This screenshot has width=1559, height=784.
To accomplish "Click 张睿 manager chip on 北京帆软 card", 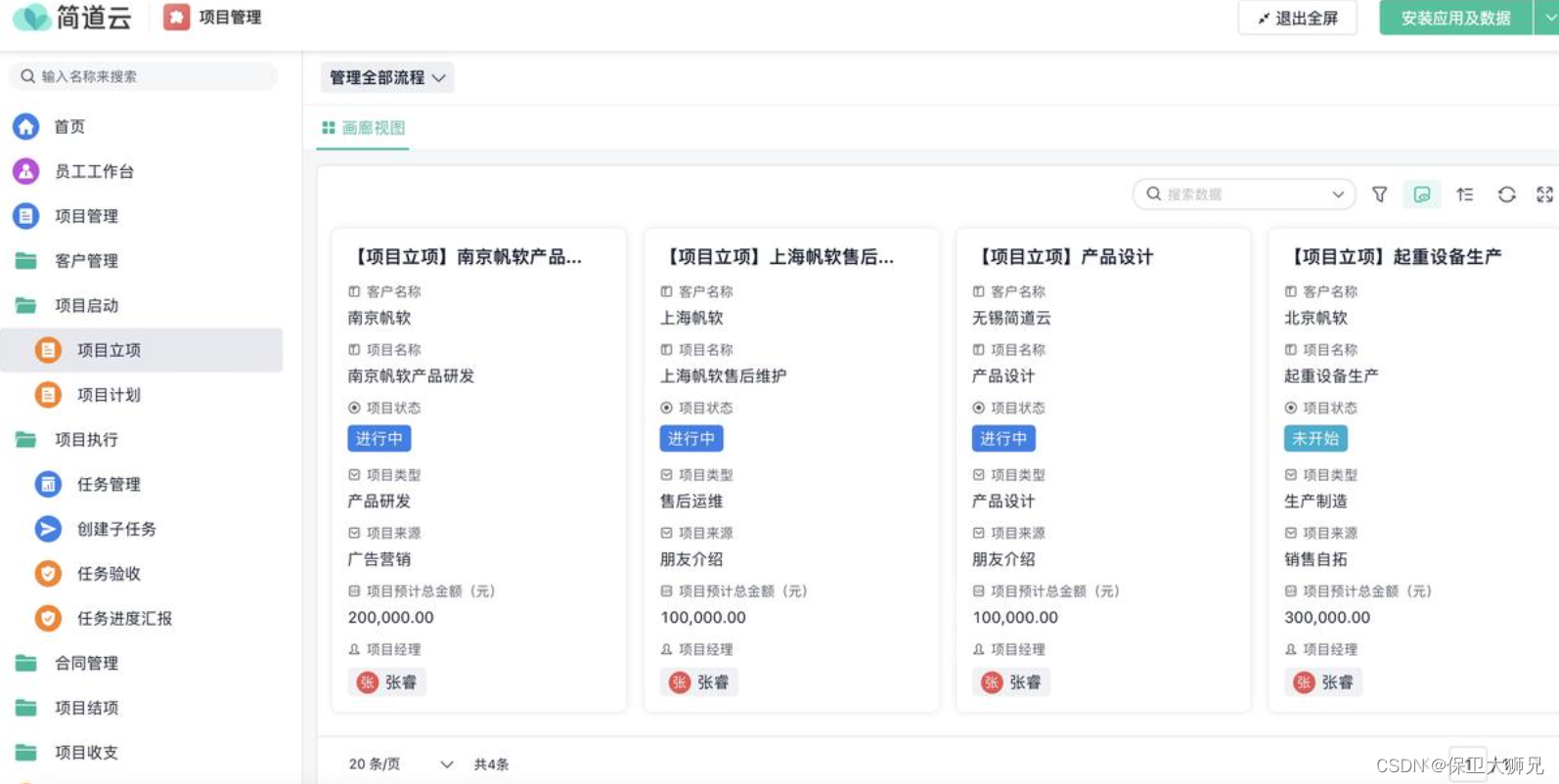I will (1324, 682).
